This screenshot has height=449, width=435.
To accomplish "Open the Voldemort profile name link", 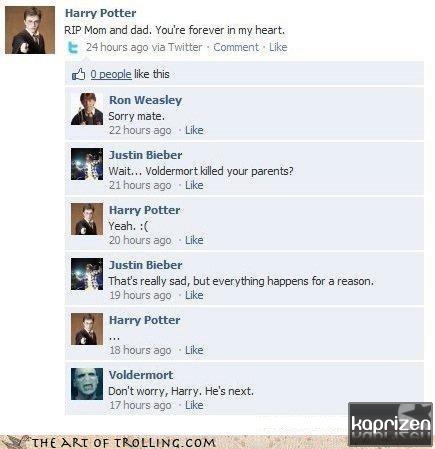I will tap(141, 375).
